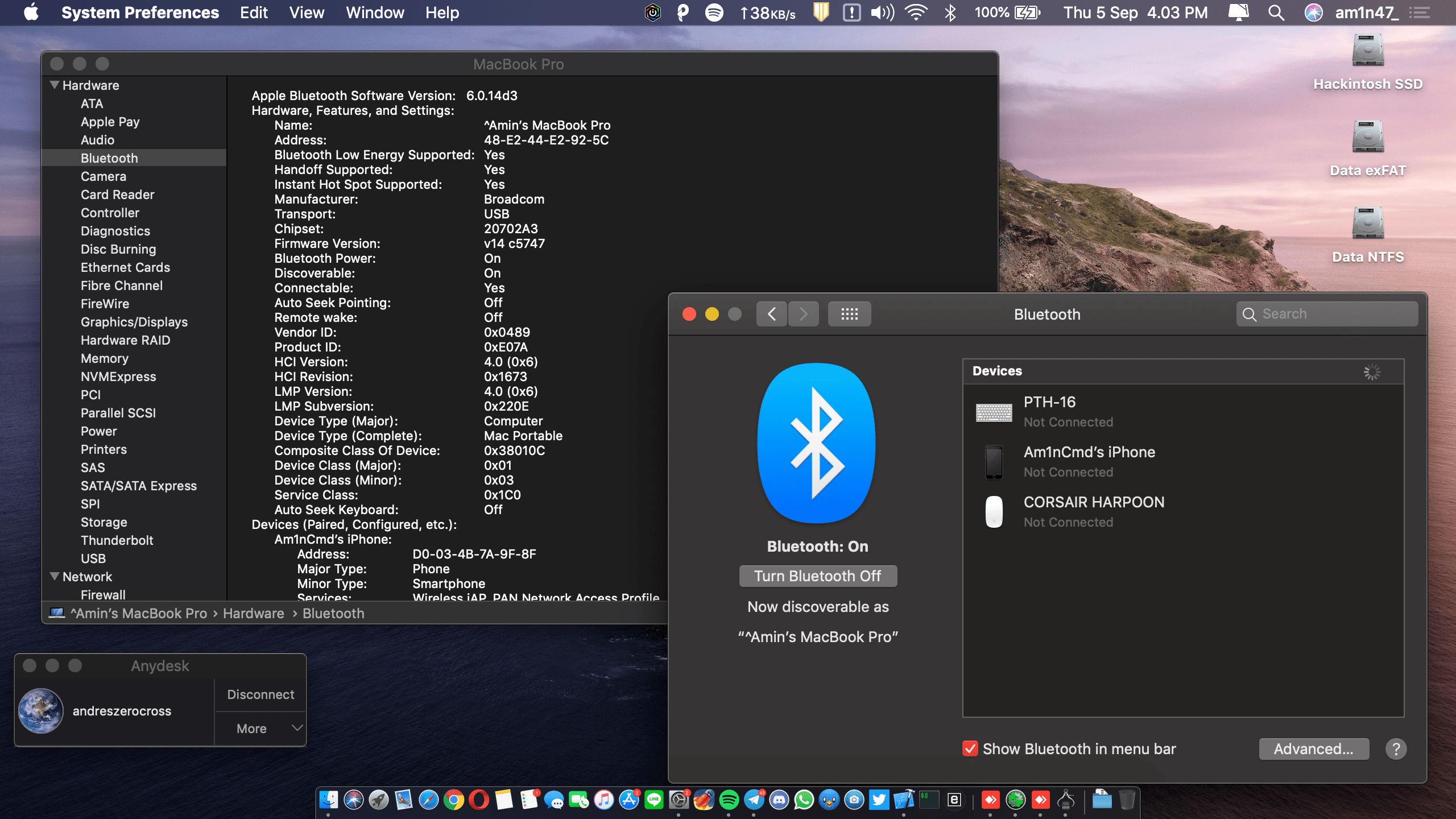
Task: Go back in System Preferences
Action: pos(772,314)
